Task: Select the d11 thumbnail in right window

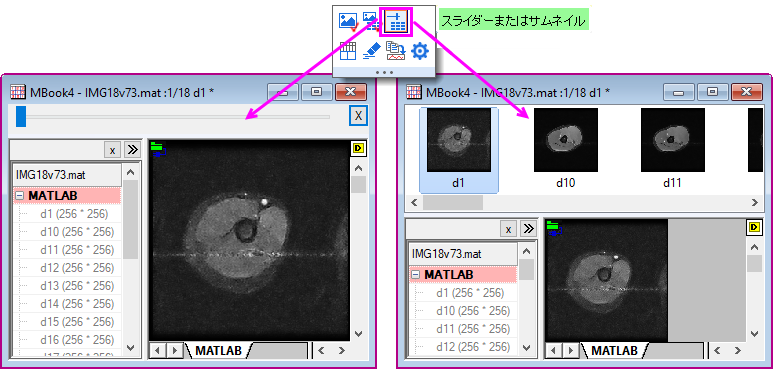Action: [672, 150]
